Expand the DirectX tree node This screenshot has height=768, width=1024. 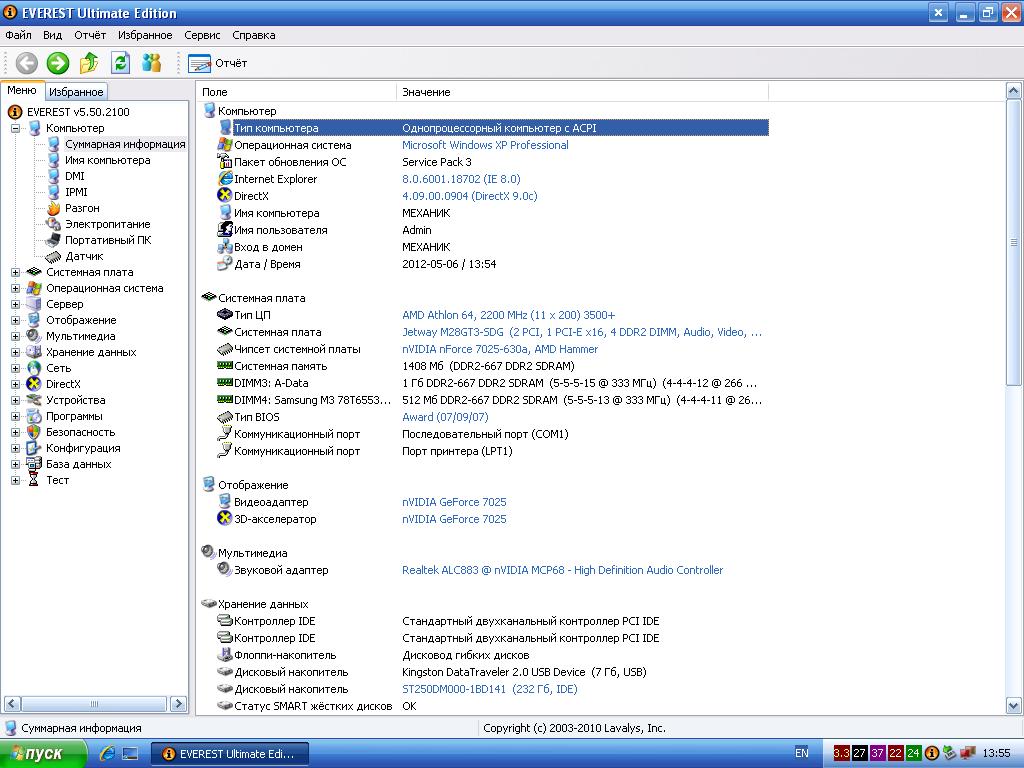click(x=15, y=385)
